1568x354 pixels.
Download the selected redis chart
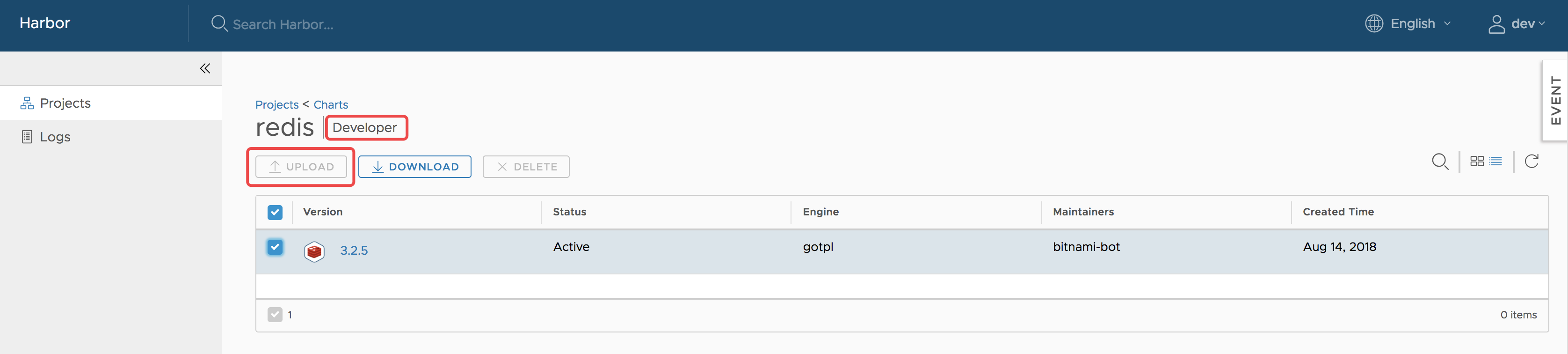414,166
